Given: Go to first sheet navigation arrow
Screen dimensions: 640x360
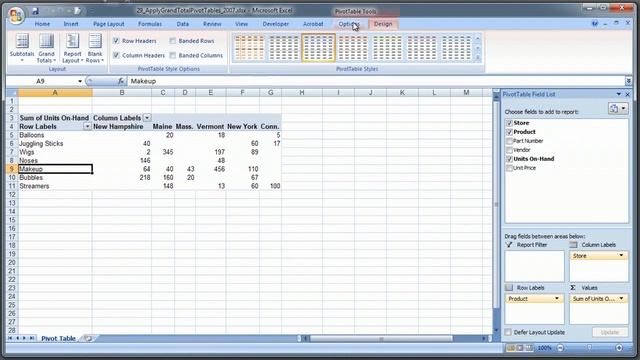Looking at the screenshot, I should point(10,338).
